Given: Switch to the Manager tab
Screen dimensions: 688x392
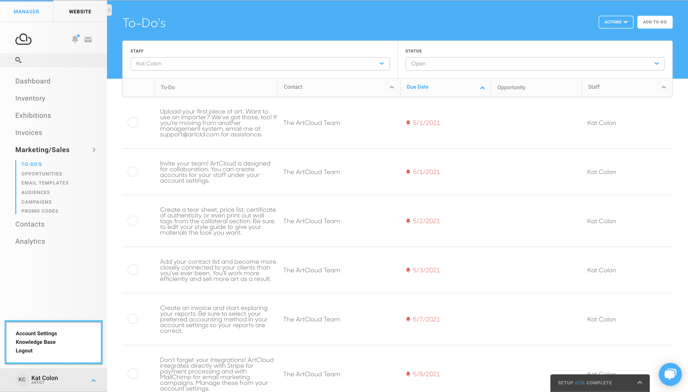Looking at the screenshot, I should (26, 11).
